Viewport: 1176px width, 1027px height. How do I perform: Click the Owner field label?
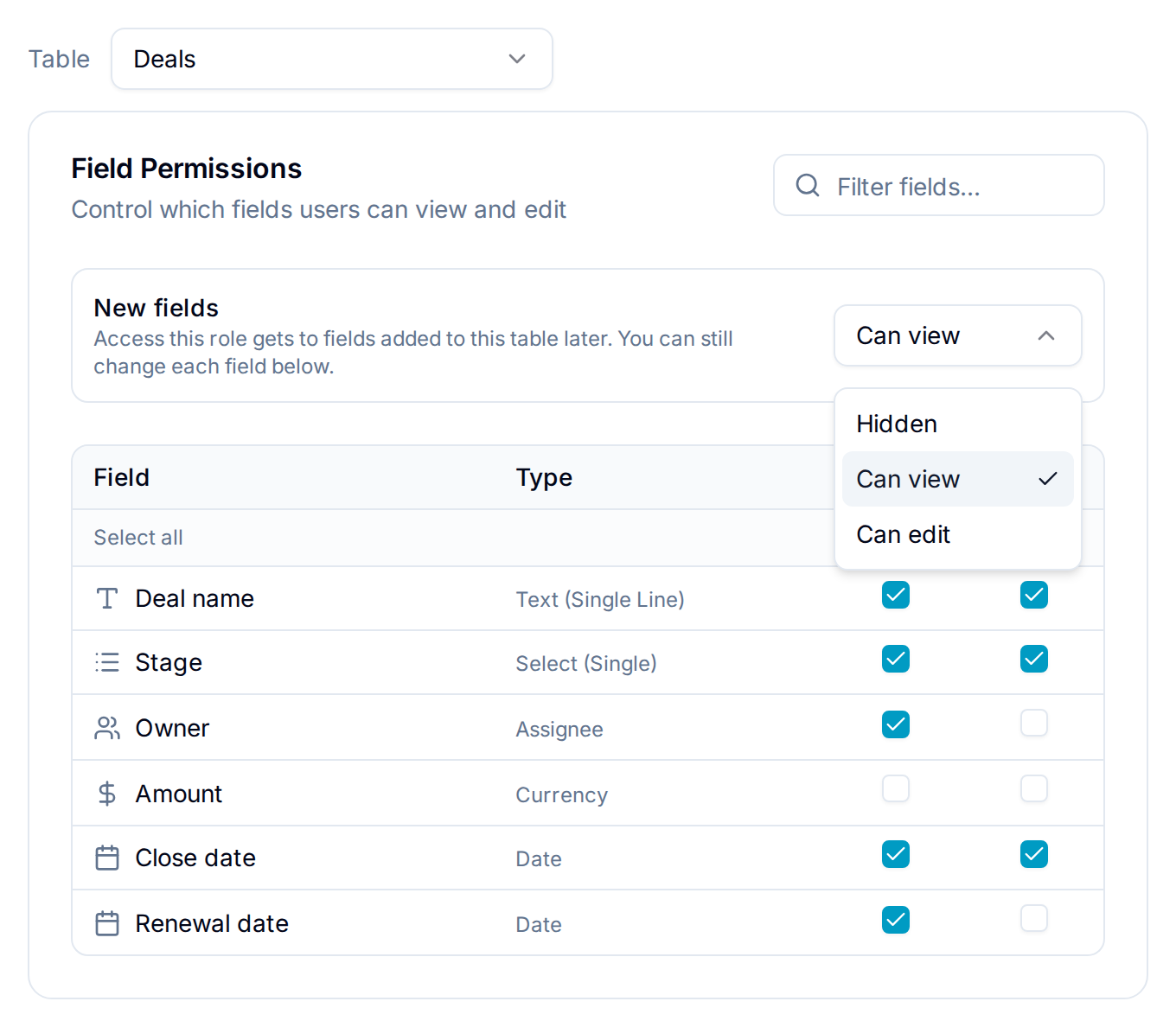172,728
